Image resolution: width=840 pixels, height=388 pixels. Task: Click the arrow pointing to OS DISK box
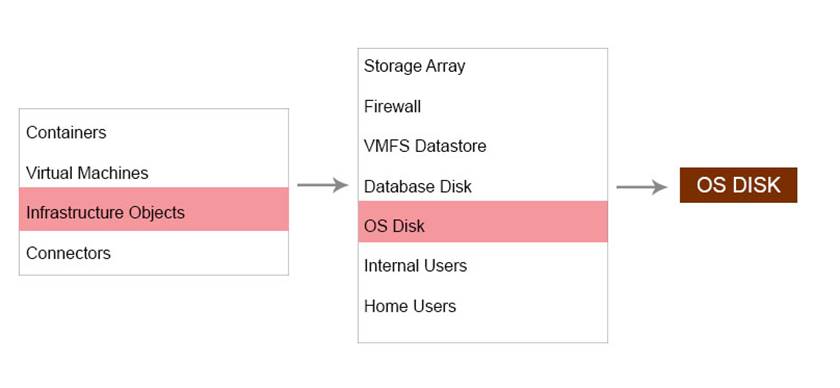pos(641,187)
